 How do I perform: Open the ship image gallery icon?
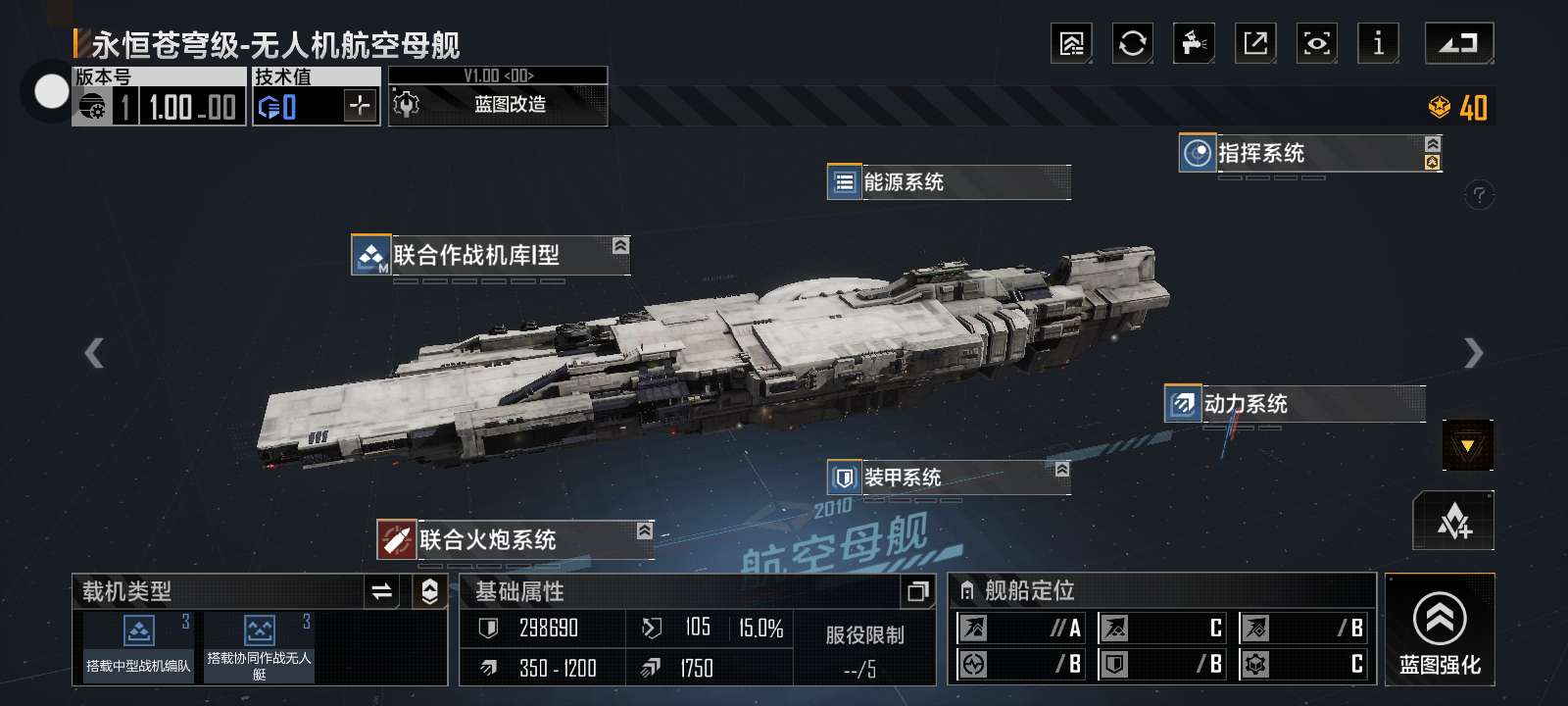tap(1071, 43)
